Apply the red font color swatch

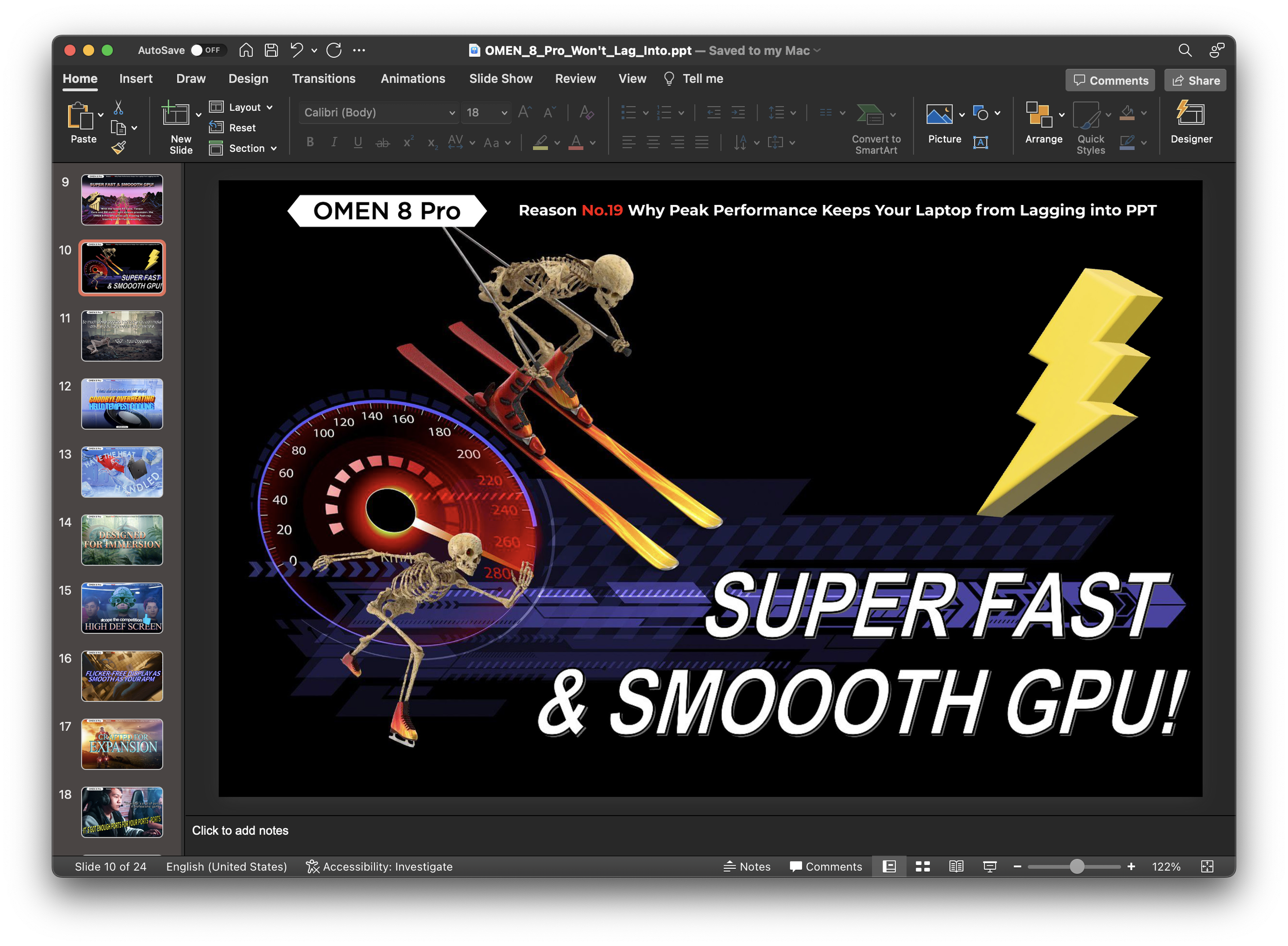click(576, 143)
